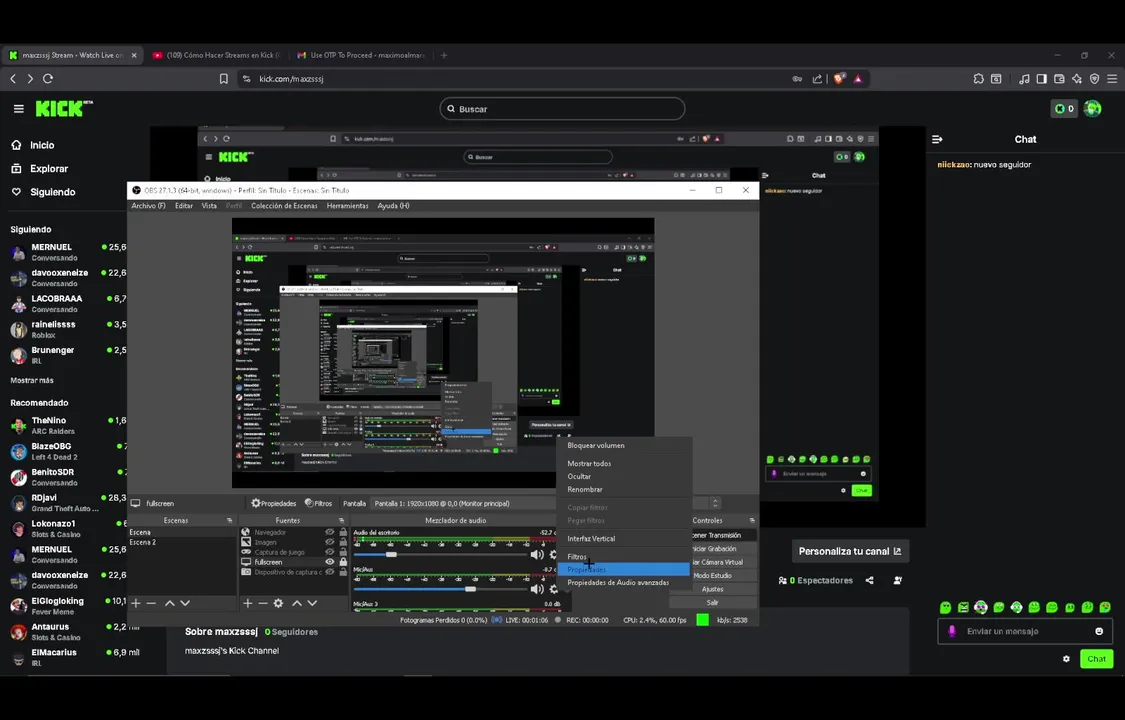This screenshot has height=720, width=1125.
Task: Open the MERNUEL channel under Siguiendo
Action: (67, 252)
